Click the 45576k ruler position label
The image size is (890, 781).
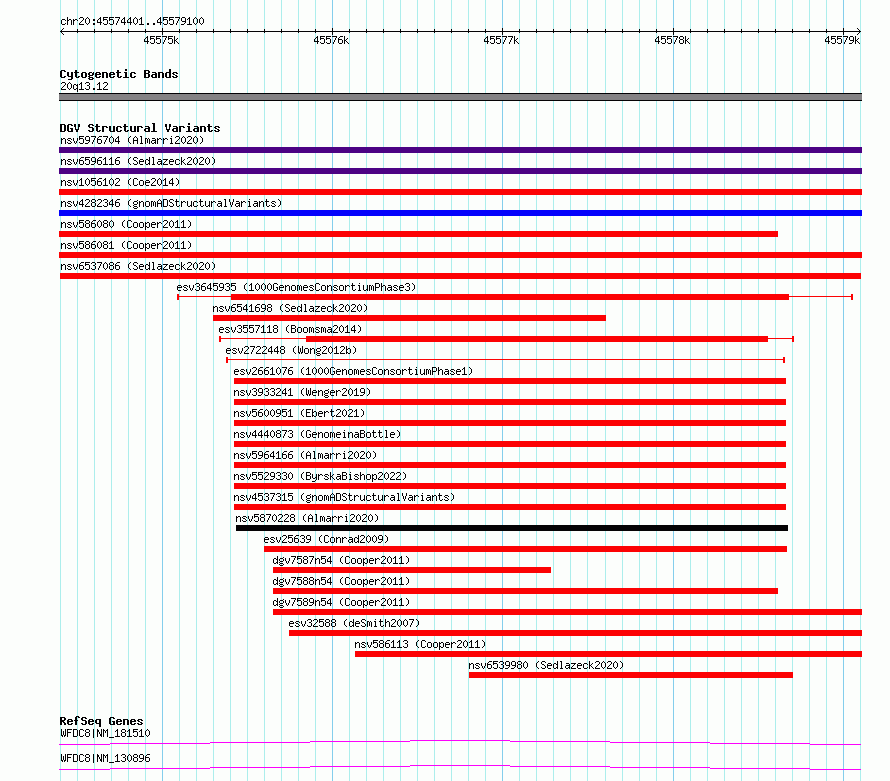pos(331,40)
